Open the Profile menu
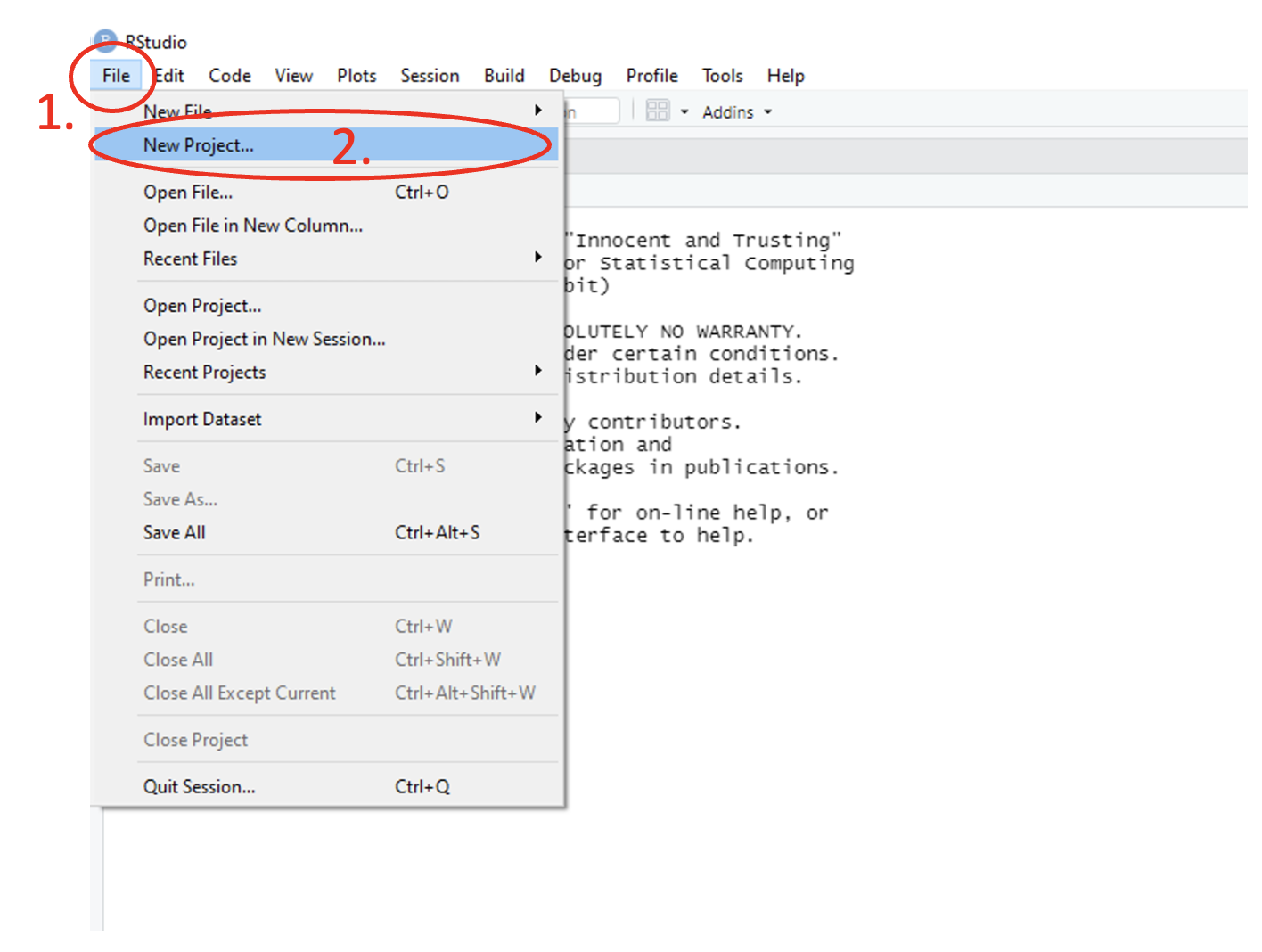Viewport: 1262px width, 952px height. pos(651,76)
